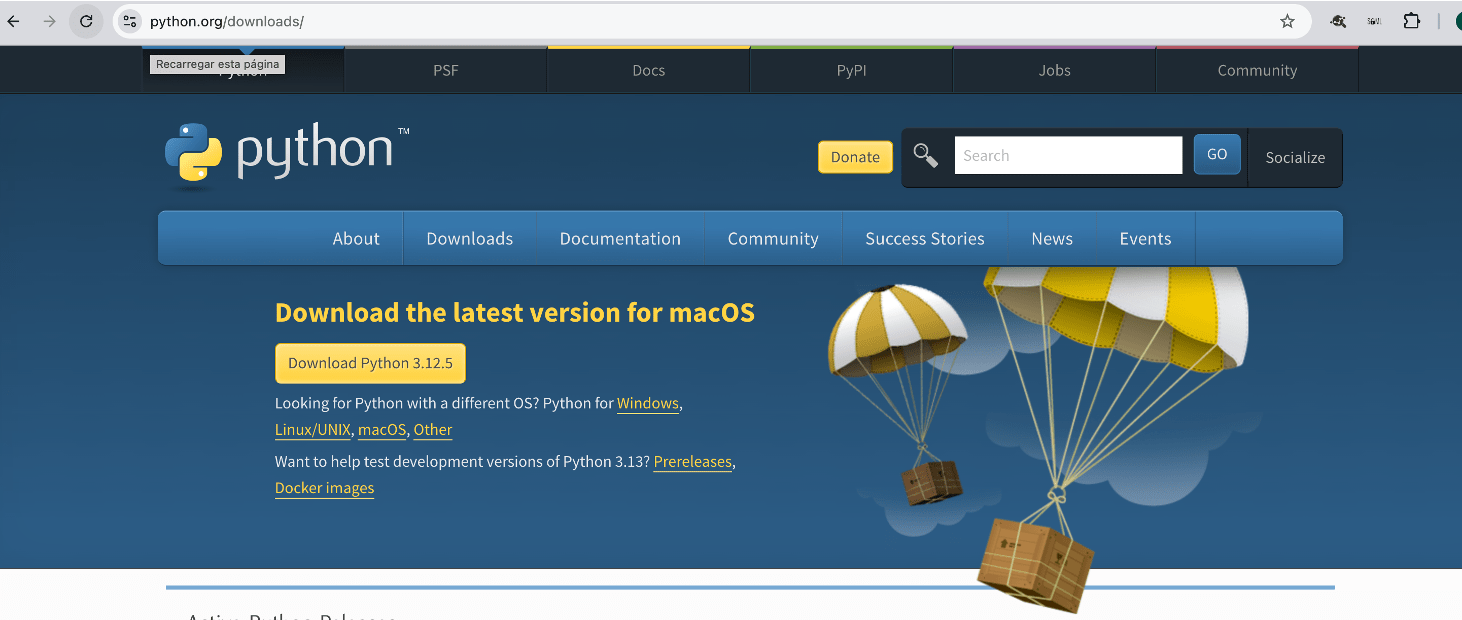The image size is (1462, 620).
Task: Open the News navigation menu
Action: pyautogui.click(x=1052, y=238)
